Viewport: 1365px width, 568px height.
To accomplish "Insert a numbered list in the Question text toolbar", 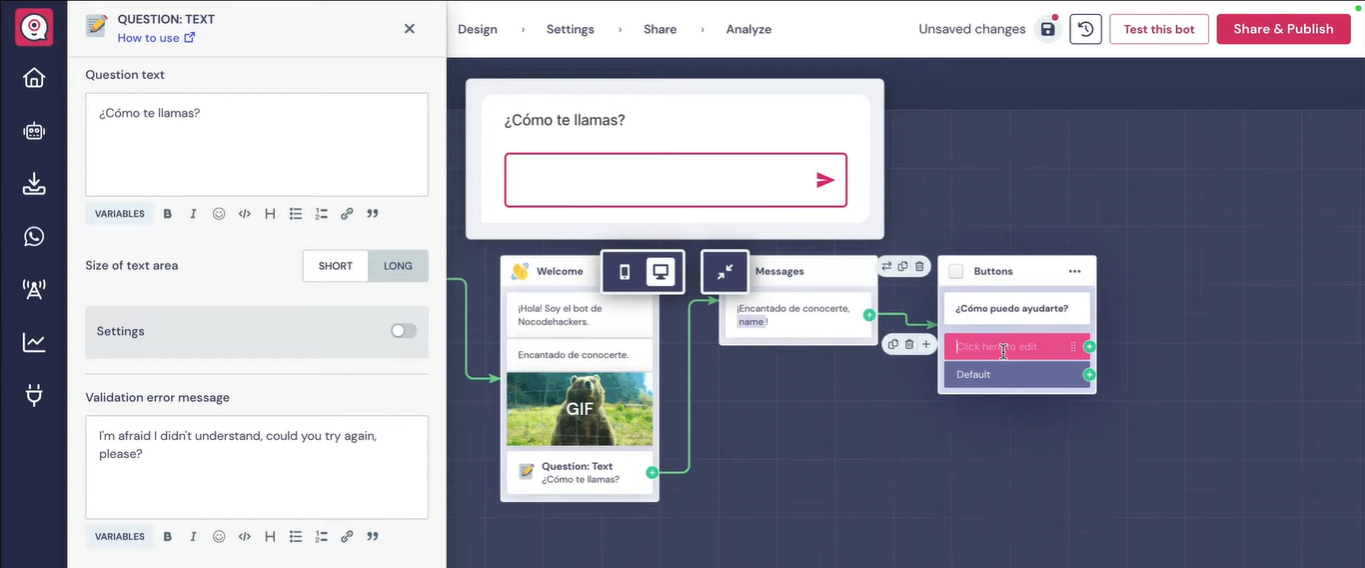I will pyautogui.click(x=321, y=213).
